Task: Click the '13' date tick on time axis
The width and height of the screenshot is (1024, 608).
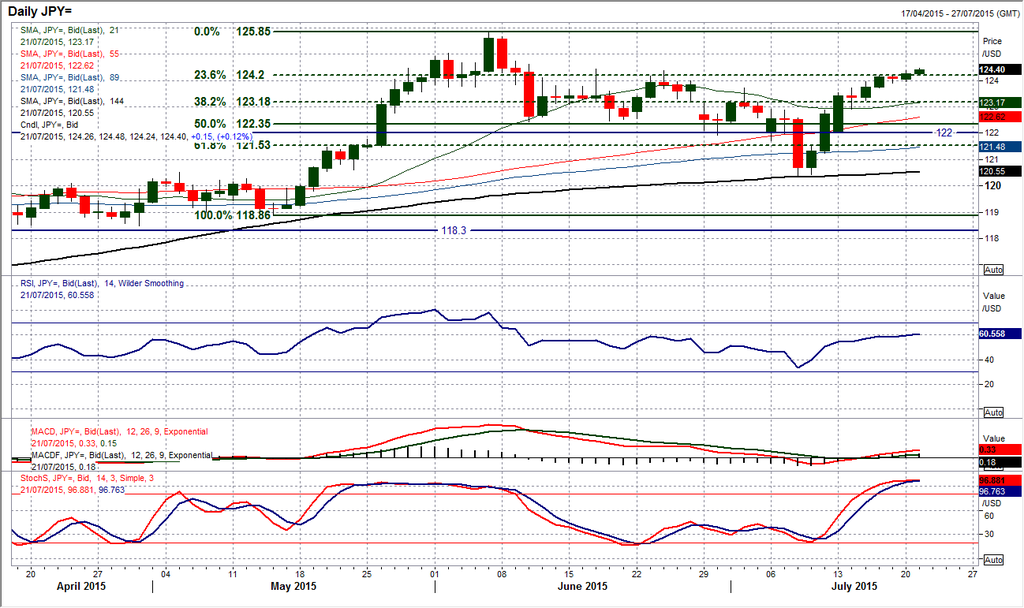Action: click(x=839, y=574)
